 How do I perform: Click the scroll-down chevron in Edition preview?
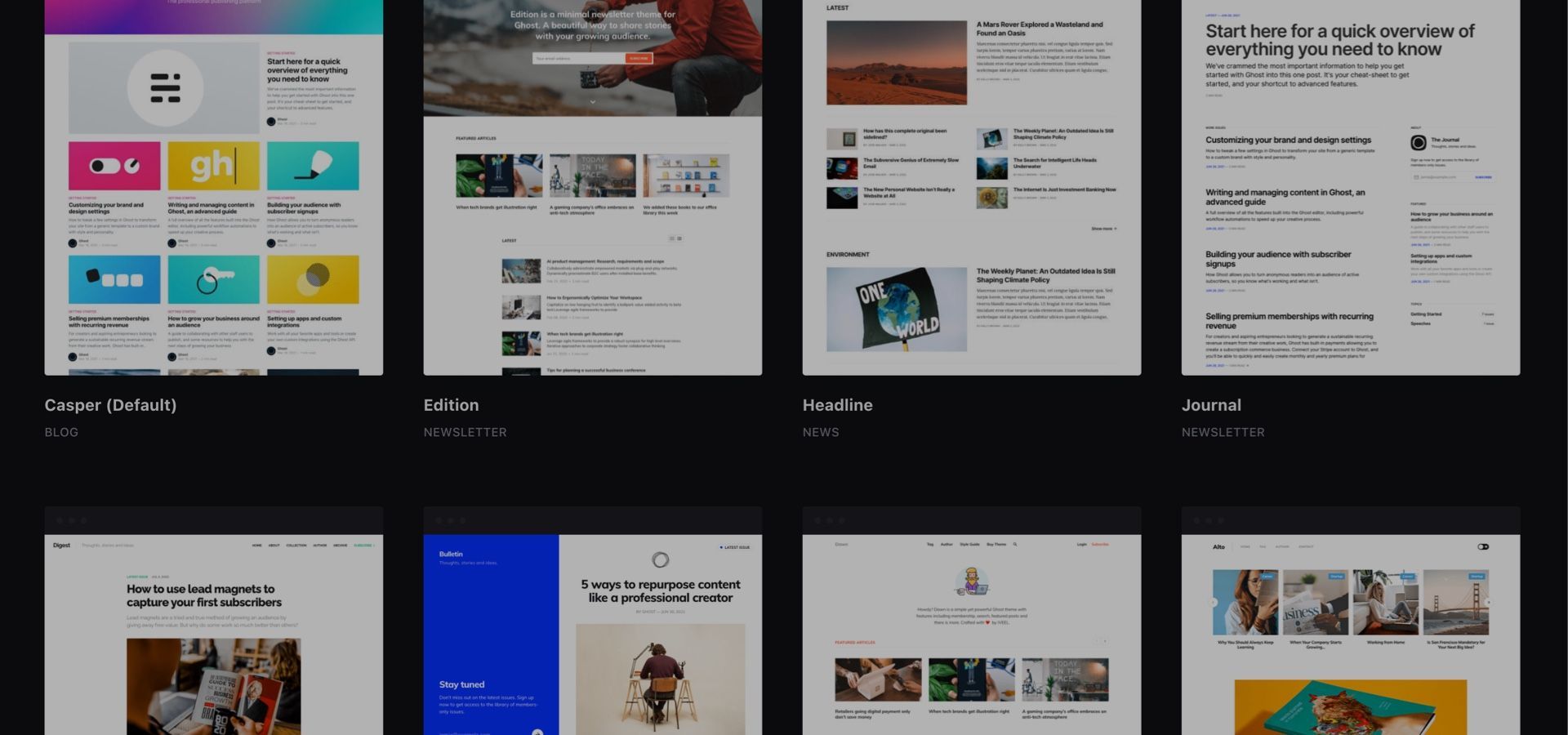593,102
